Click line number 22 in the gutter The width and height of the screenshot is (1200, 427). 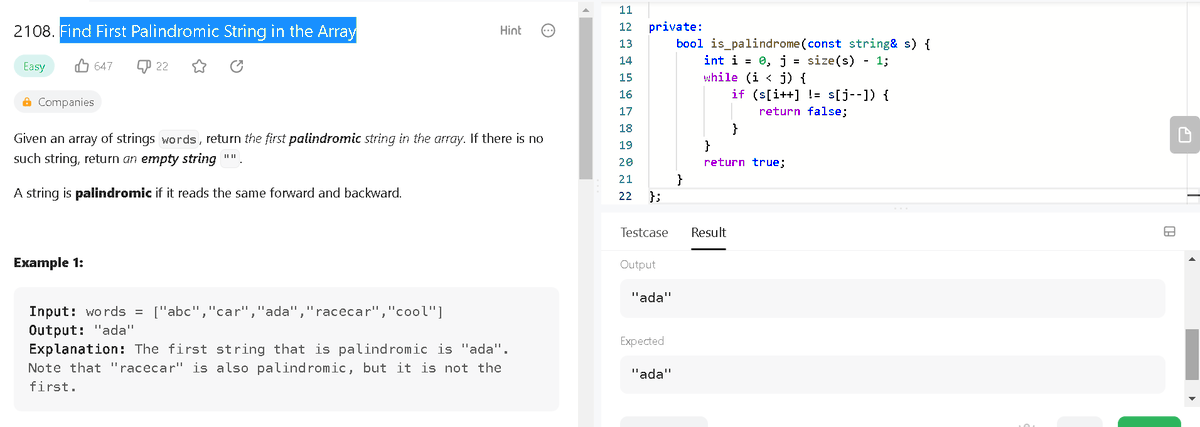point(625,195)
